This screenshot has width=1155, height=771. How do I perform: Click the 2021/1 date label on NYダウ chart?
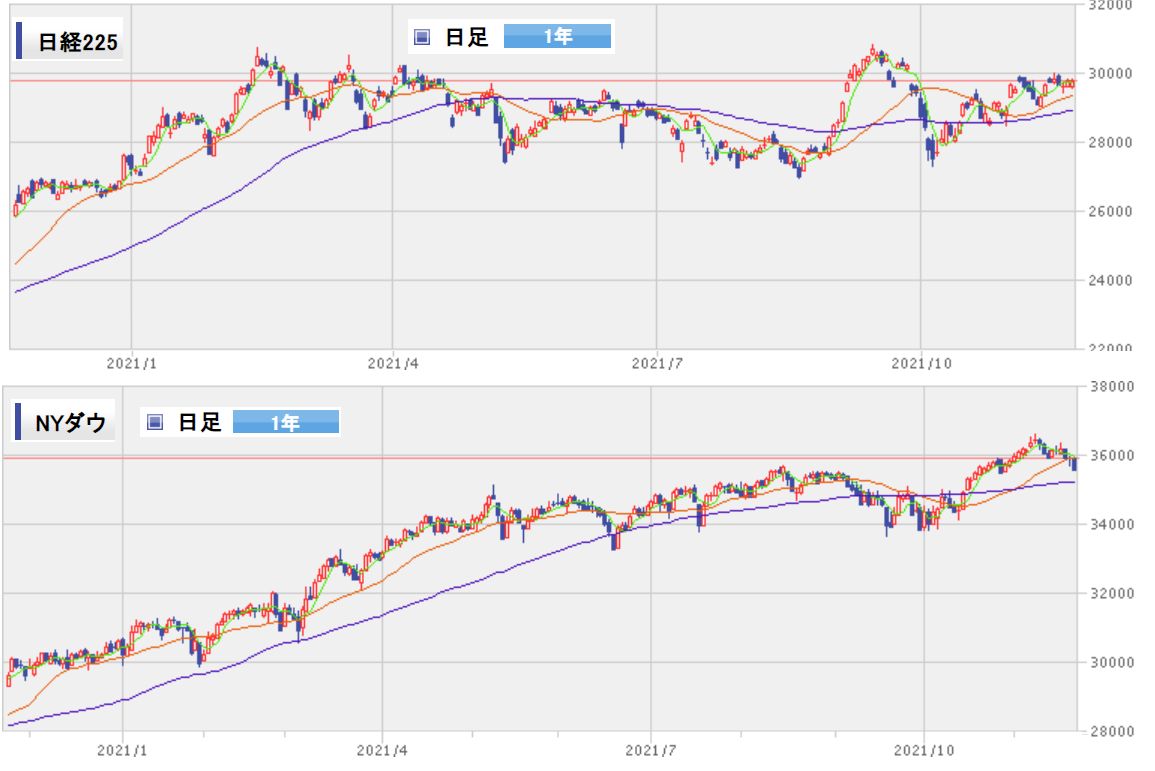(122, 750)
